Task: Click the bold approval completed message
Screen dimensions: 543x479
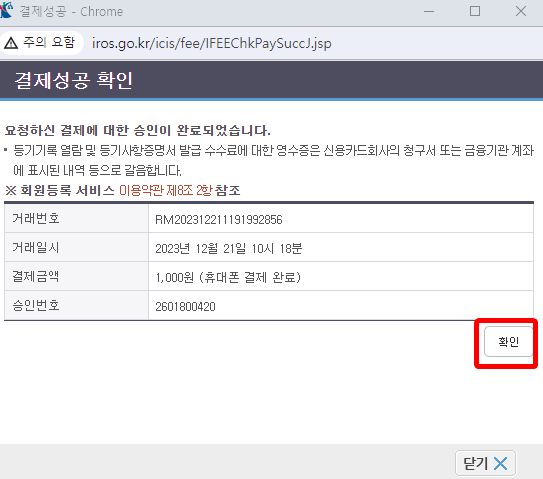Action: click(x=137, y=131)
